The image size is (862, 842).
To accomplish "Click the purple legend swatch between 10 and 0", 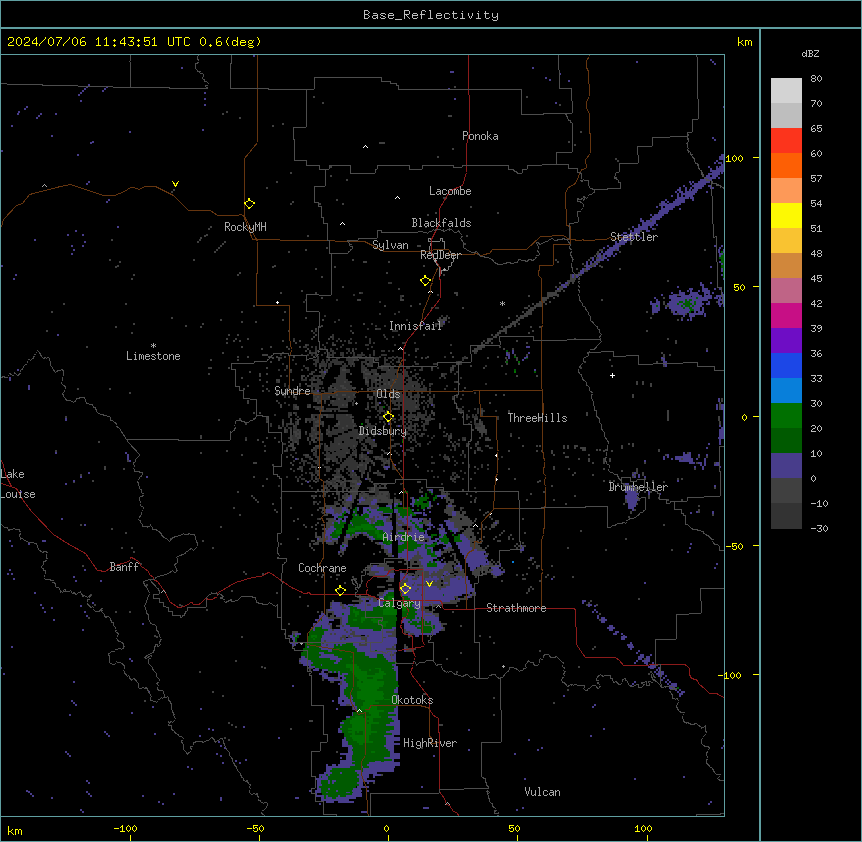I will pyautogui.click(x=786, y=466).
